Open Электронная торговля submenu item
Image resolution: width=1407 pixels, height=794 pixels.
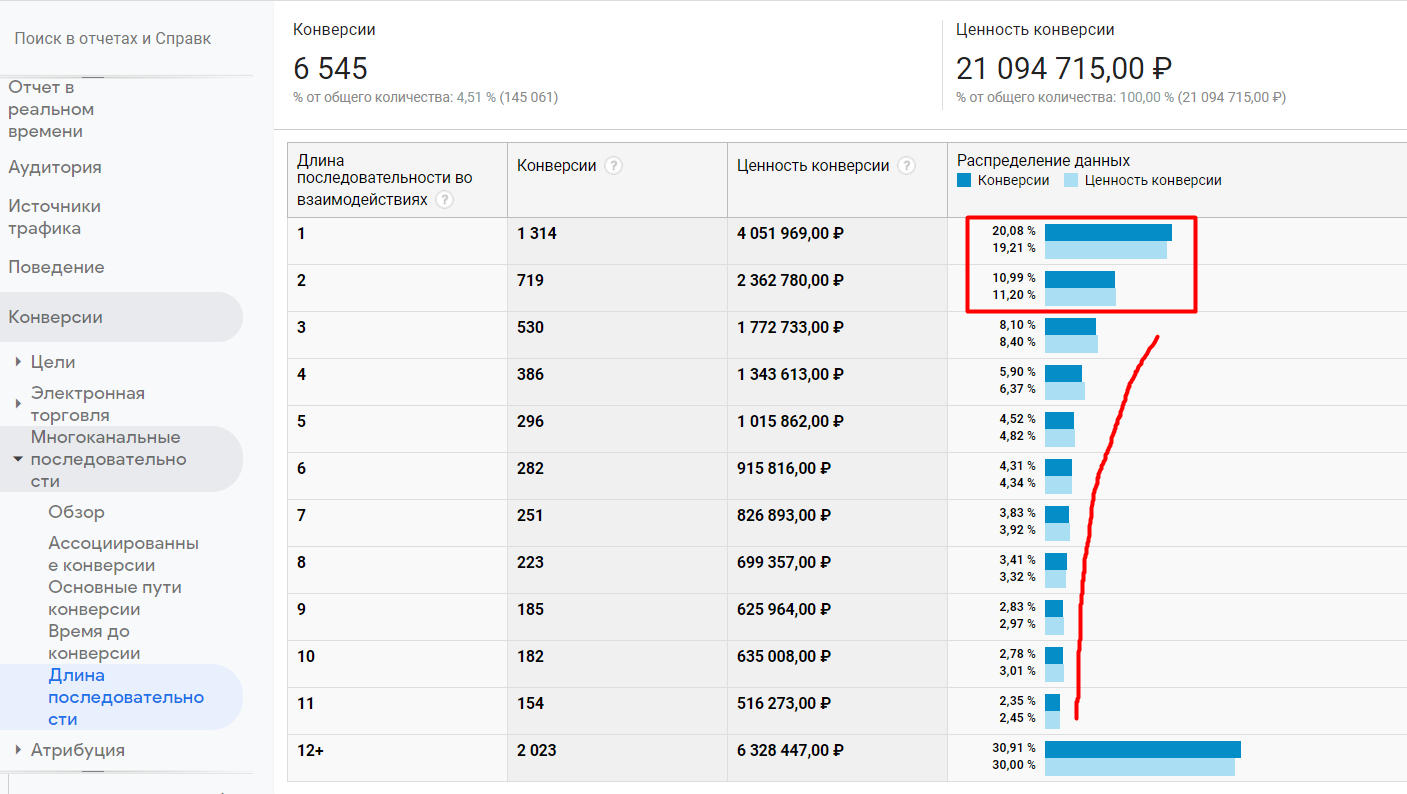88,404
